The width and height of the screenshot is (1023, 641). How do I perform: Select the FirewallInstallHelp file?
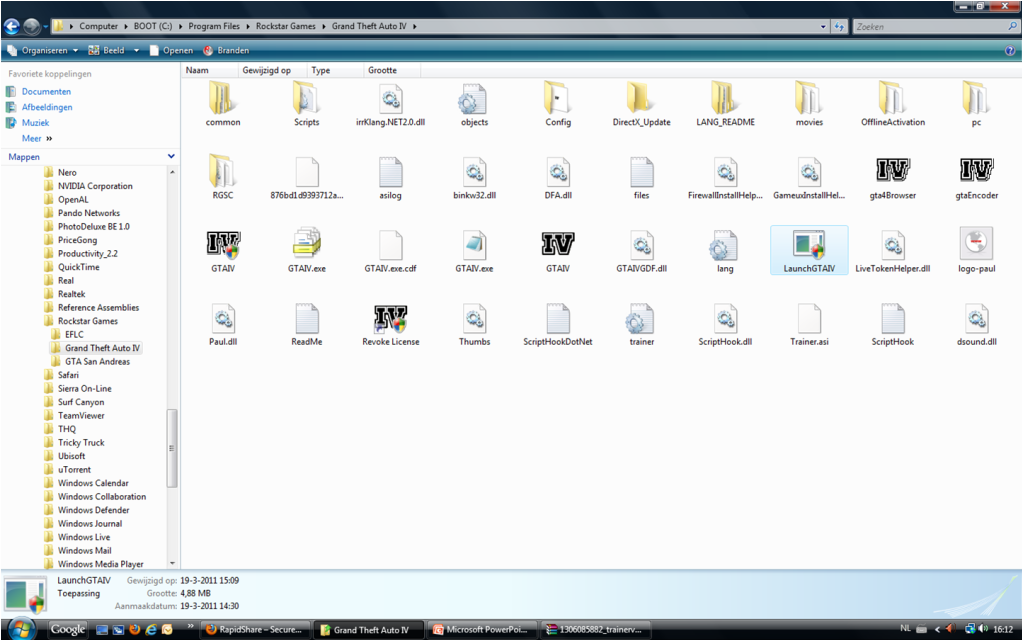(x=725, y=178)
